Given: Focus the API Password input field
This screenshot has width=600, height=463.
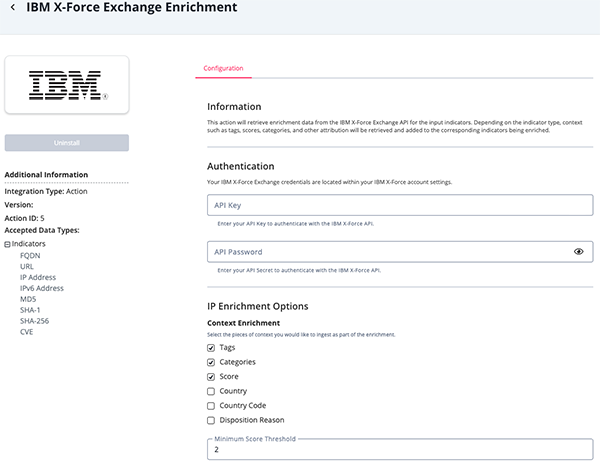Looking at the screenshot, I should 400,252.
